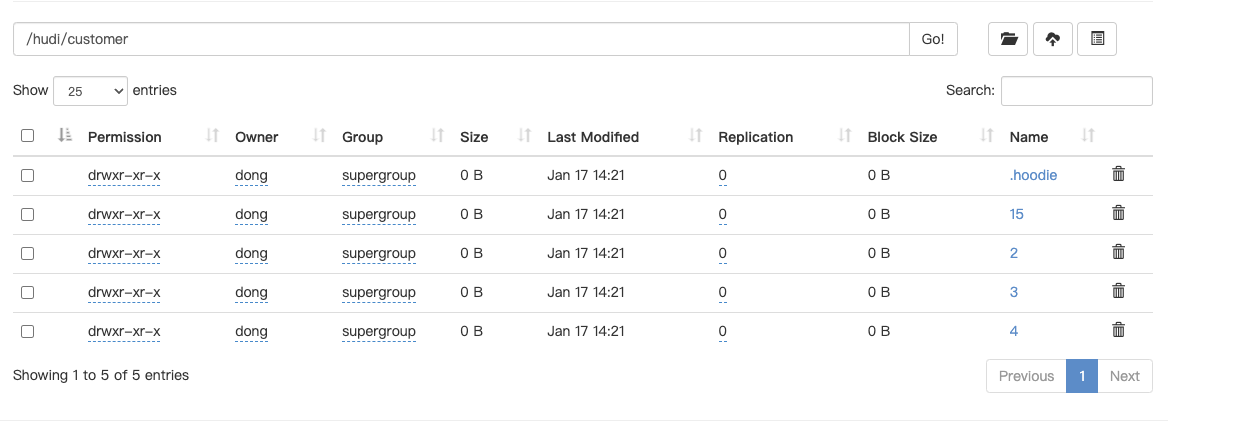The width and height of the screenshot is (1243, 422).
Task: Toggle the select-all checkbox in table header
Action: coord(28,136)
